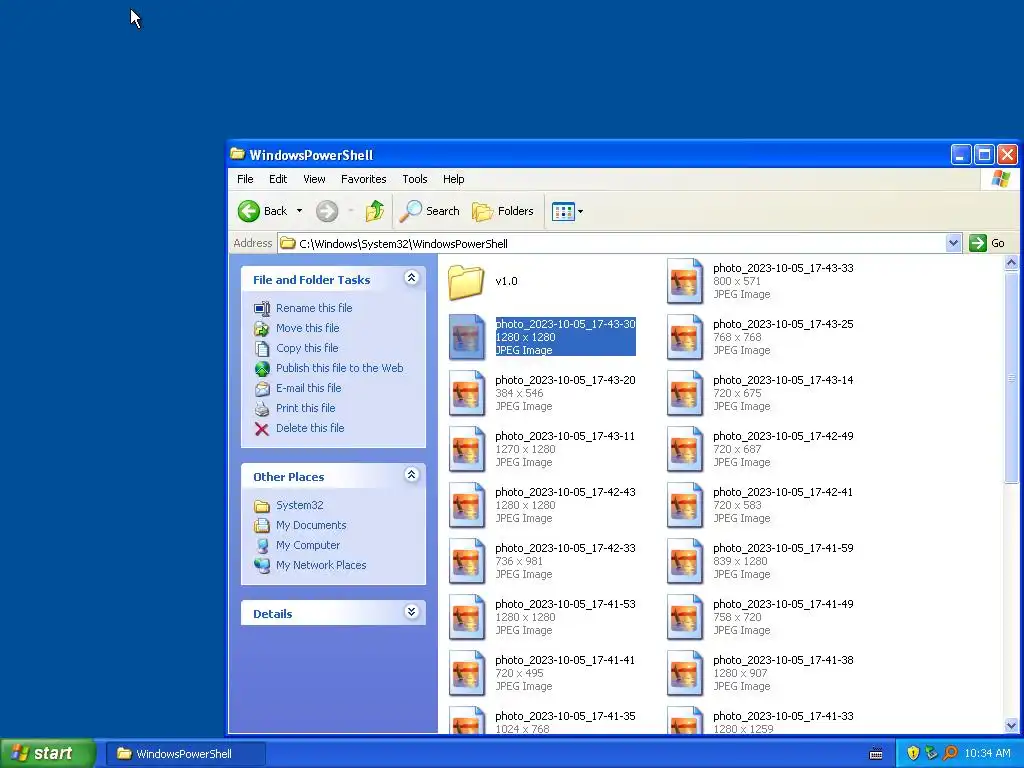The height and width of the screenshot is (768, 1024).
Task: Open the Search pane
Action: click(429, 211)
